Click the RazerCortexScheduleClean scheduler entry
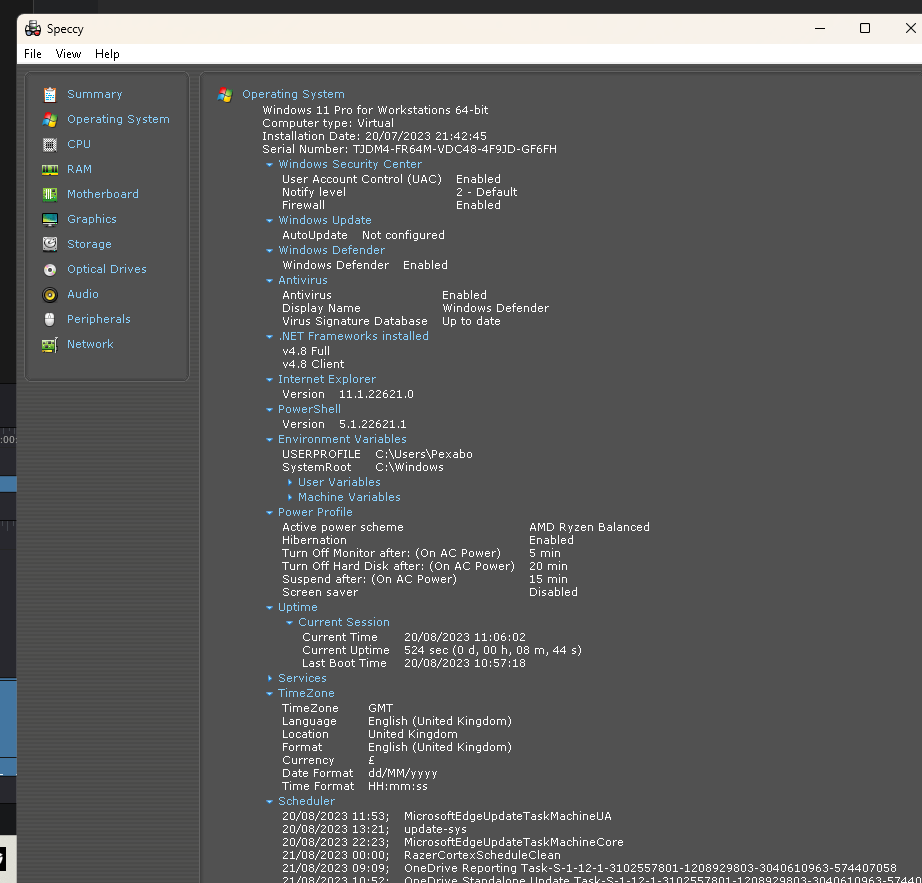 [482, 855]
